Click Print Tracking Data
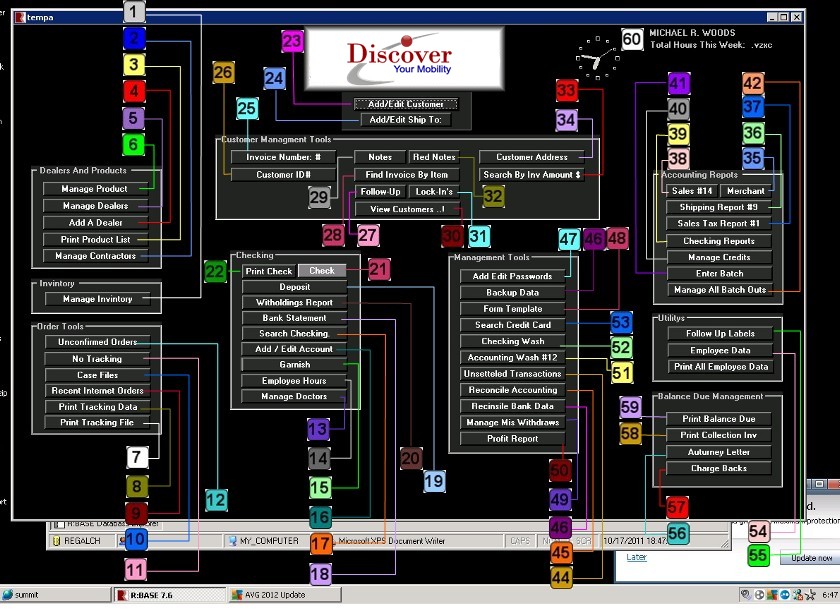840x610 pixels. point(98,407)
